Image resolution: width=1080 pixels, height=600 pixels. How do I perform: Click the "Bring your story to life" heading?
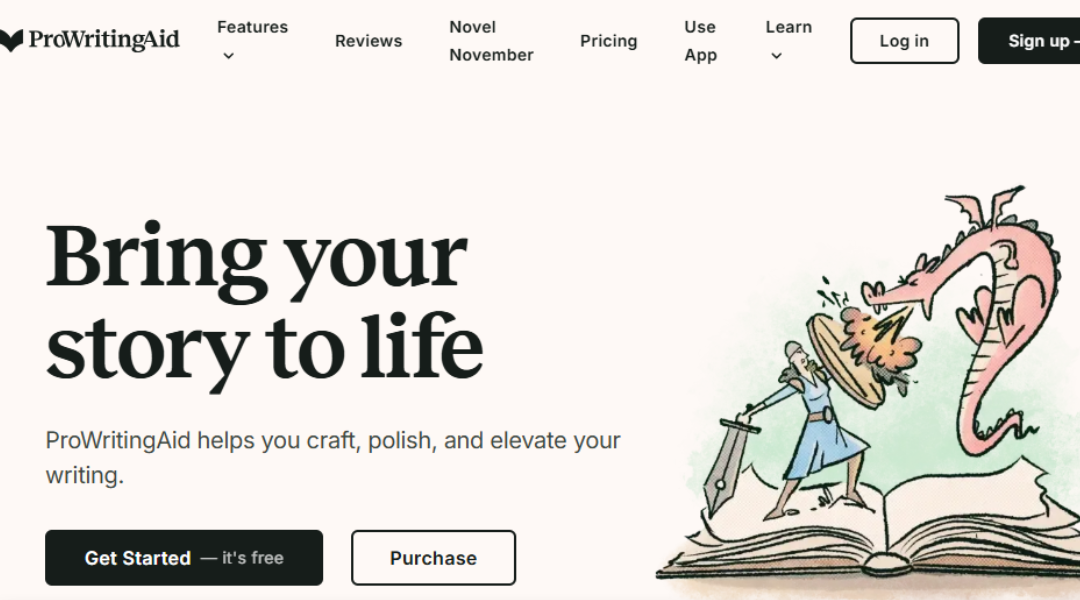click(x=264, y=303)
